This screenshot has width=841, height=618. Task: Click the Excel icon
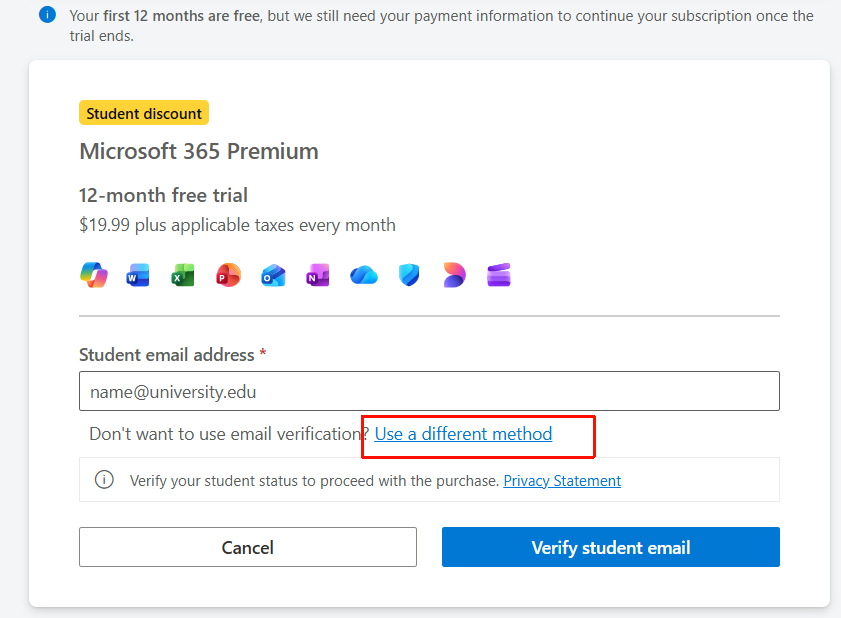pyautogui.click(x=183, y=275)
